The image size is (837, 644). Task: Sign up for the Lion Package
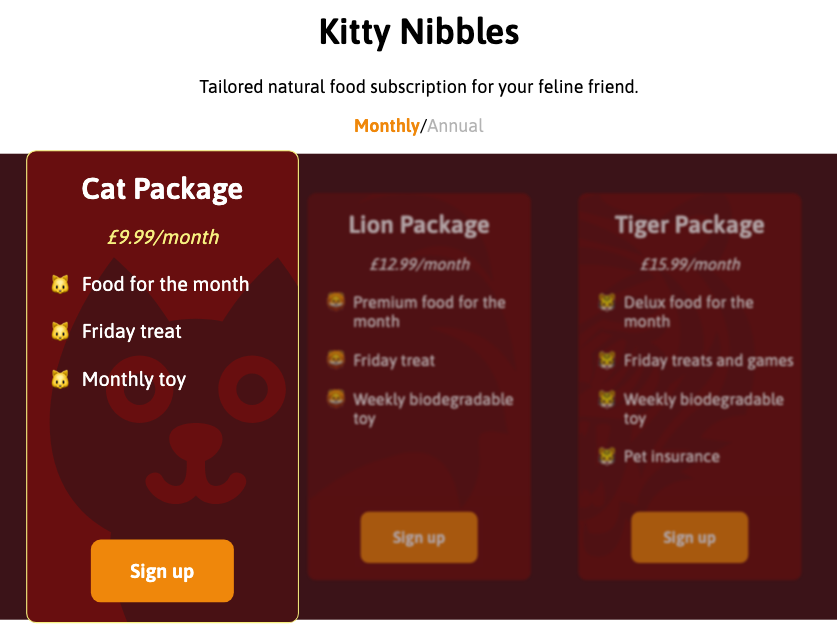click(419, 538)
